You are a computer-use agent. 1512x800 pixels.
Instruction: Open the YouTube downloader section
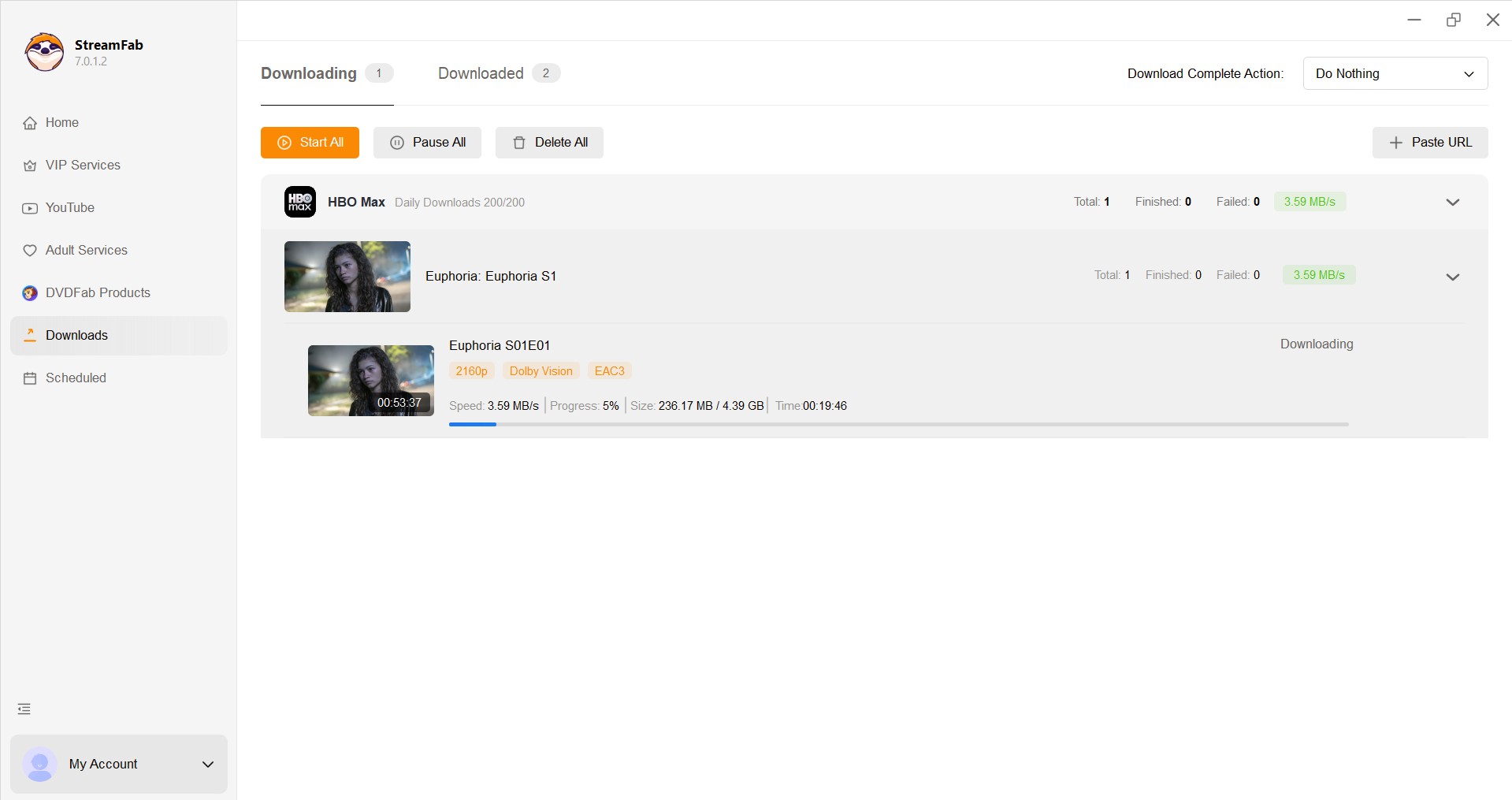(x=70, y=207)
